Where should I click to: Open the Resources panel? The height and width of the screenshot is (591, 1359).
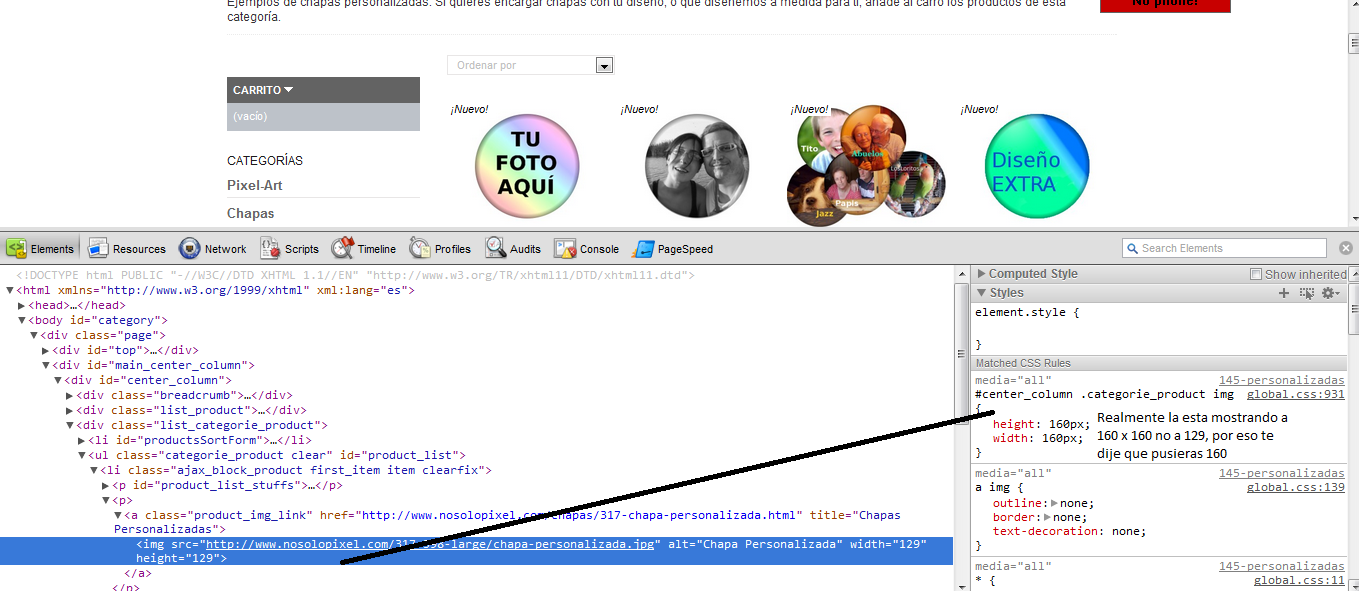126,248
